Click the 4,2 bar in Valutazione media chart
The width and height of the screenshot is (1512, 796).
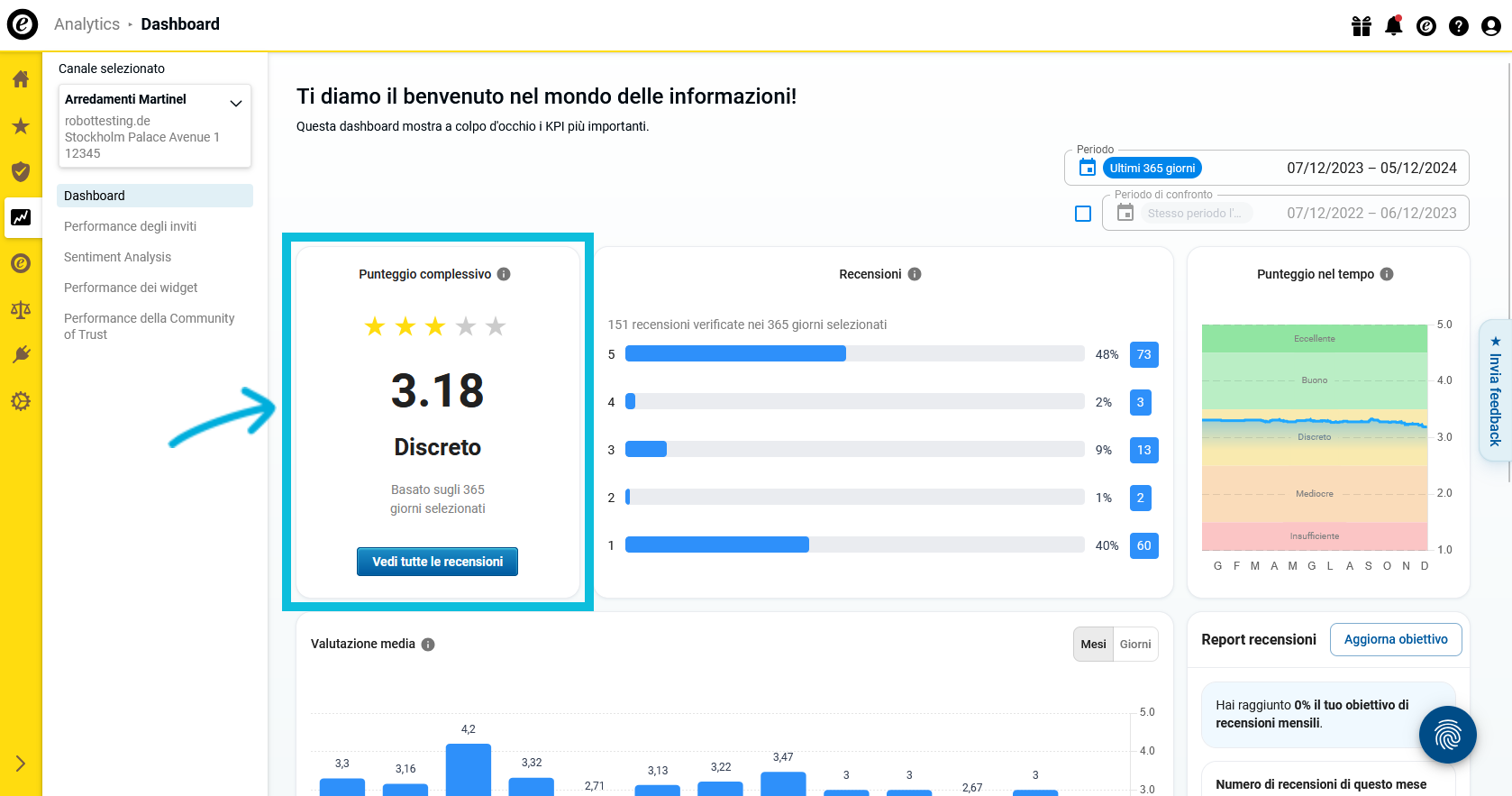469,770
